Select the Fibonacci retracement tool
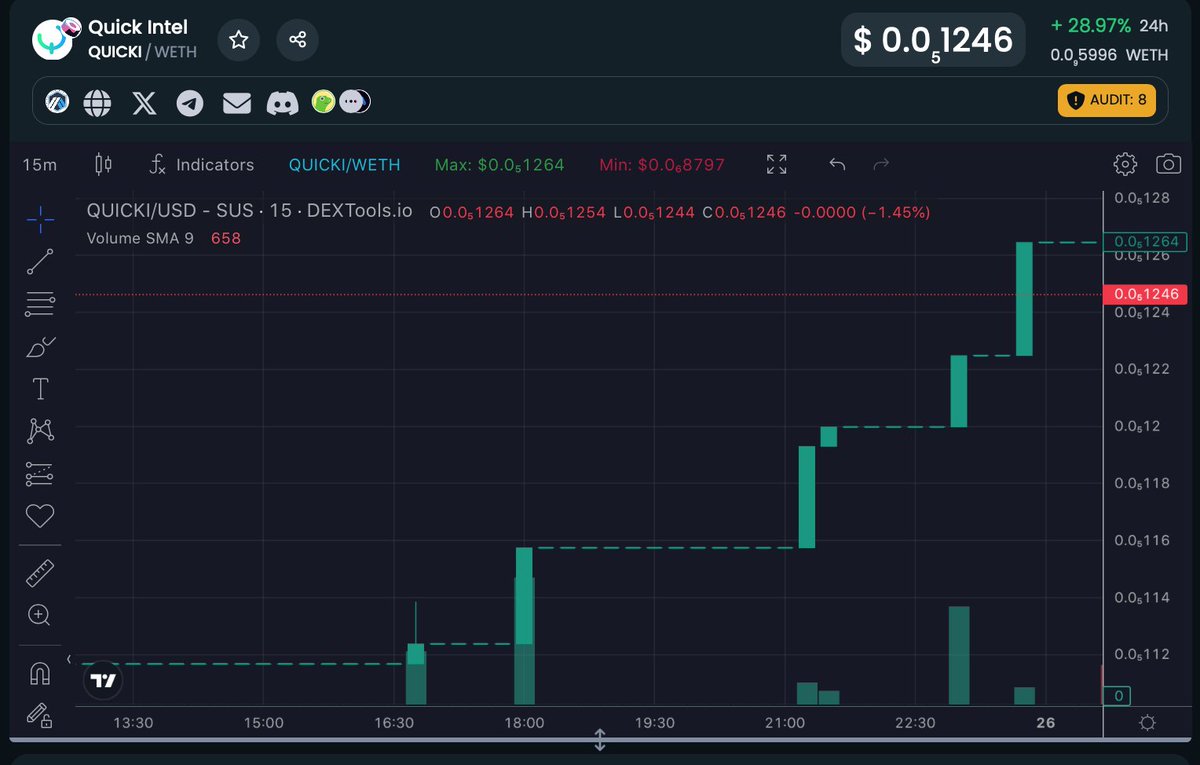1200x765 pixels. click(40, 304)
